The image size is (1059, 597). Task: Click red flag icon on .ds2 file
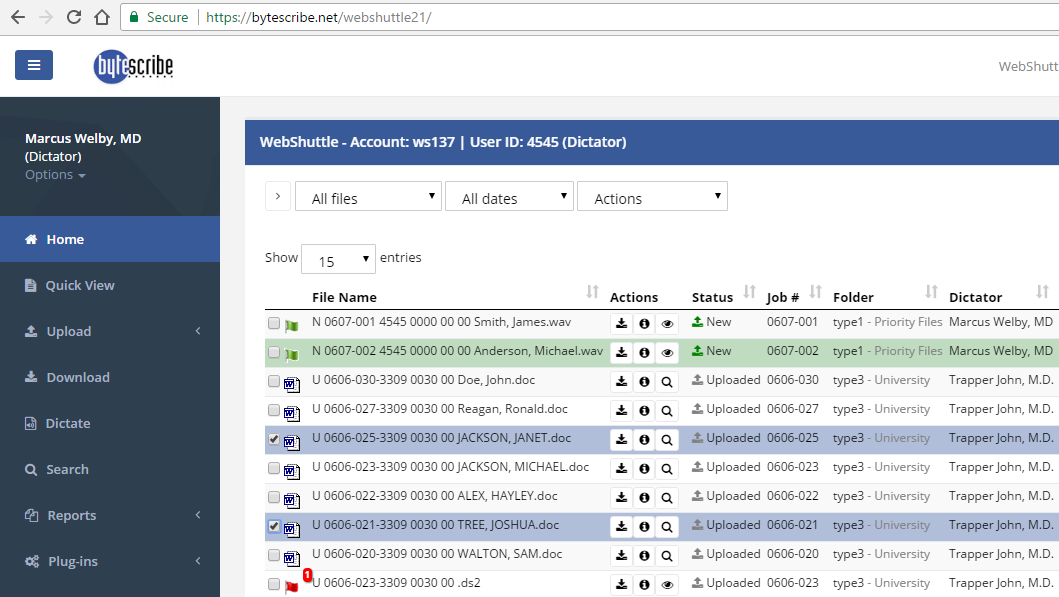(292, 586)
